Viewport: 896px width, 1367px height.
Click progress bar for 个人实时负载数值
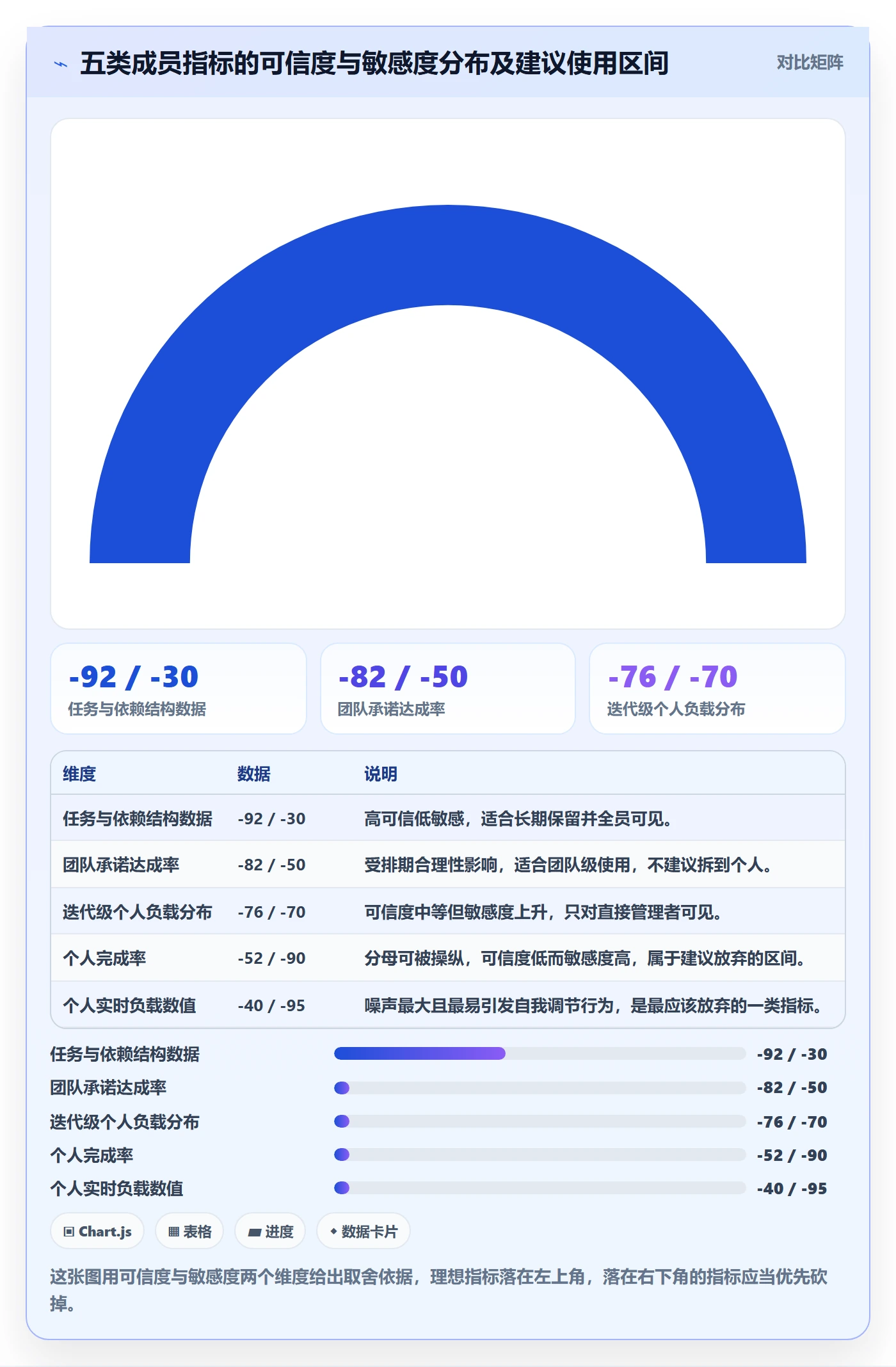(540, 1188)
